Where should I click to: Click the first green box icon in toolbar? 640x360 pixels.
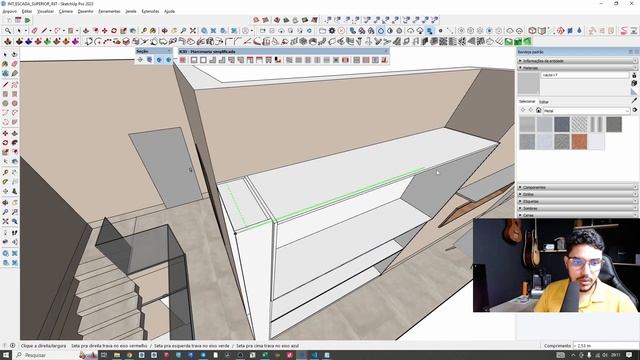pyautogui.click(x=509, y=41)
